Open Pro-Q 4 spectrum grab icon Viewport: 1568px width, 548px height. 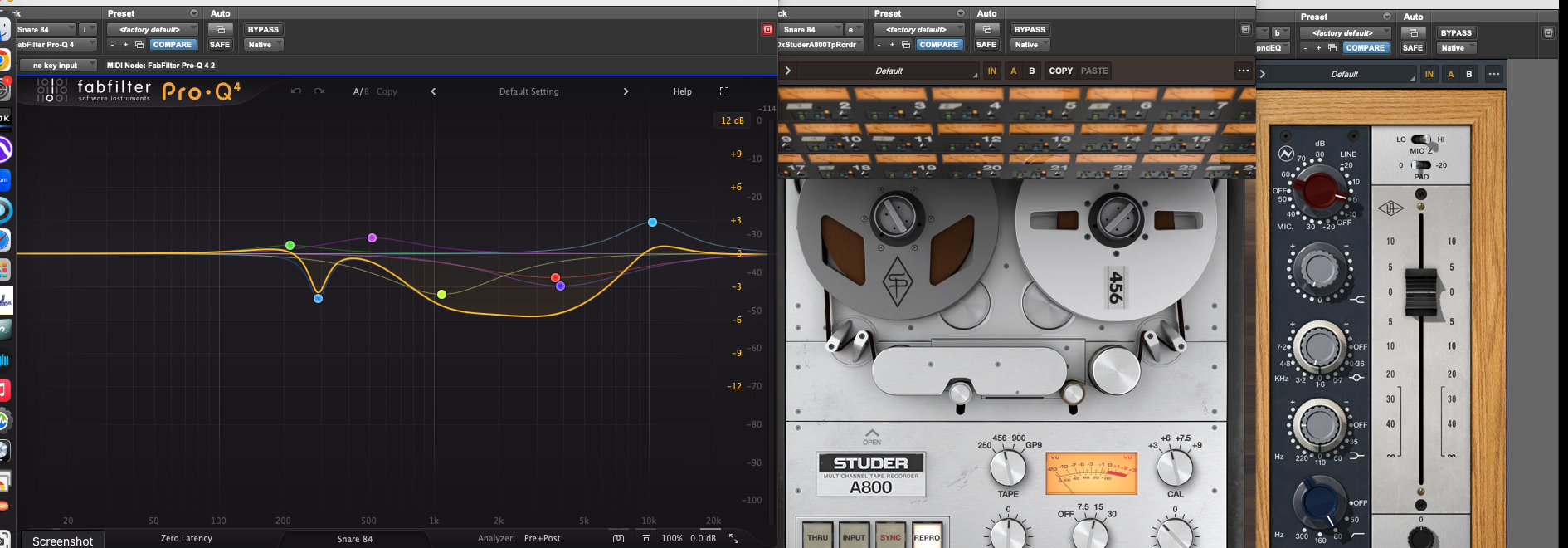pyautogui.click(x=618, y=539)
